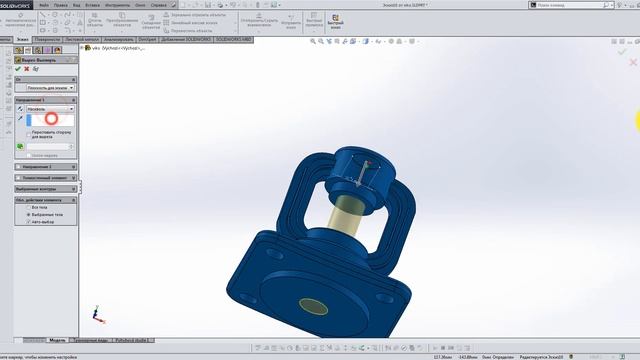Expand the 'vika' tree node in viewport
640x360 pixels.
pos(82,48)
